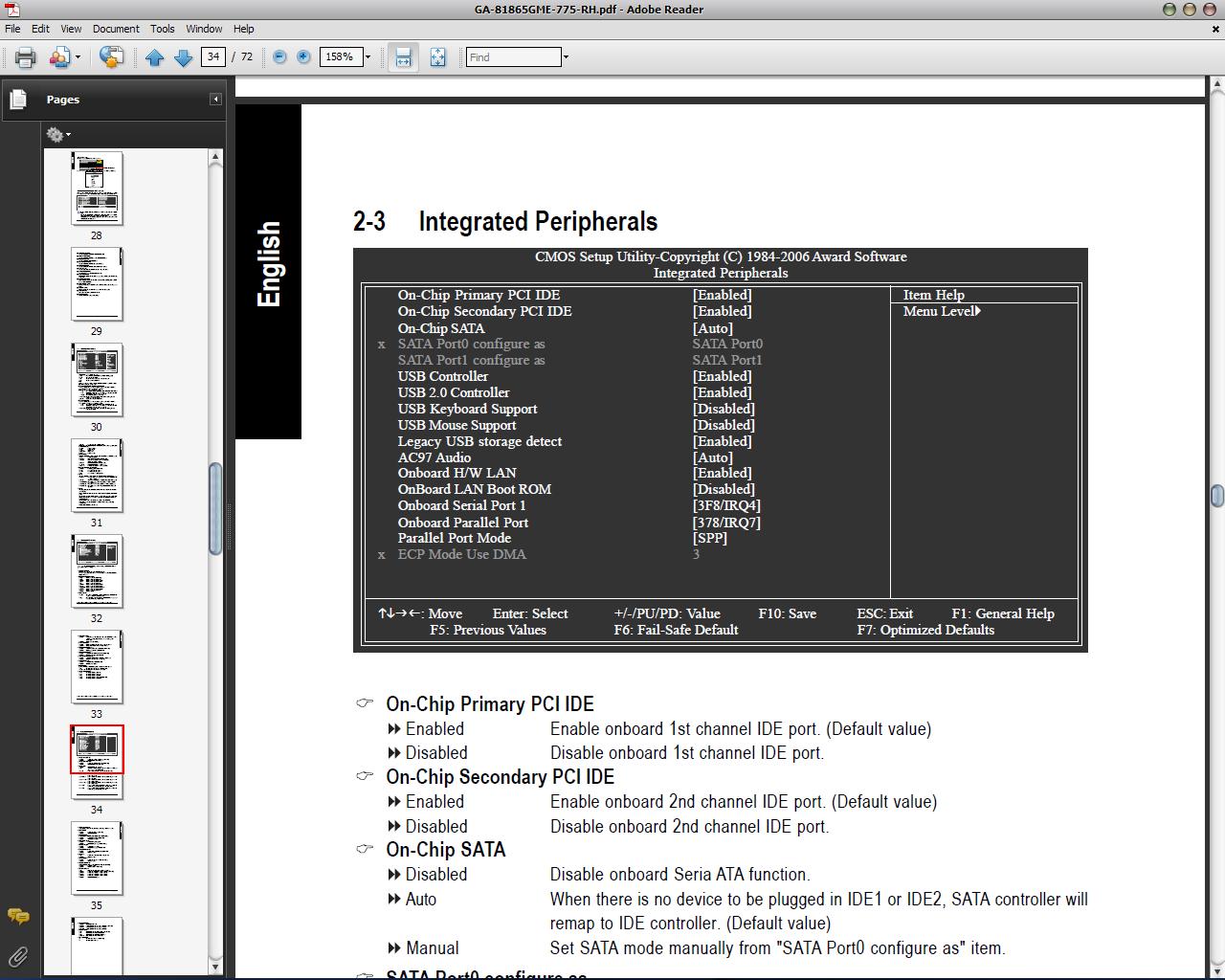Viewport: 1225px width, 980px height.
Task: Select page 30 thumbnail
Action: [x=97, y=380]
